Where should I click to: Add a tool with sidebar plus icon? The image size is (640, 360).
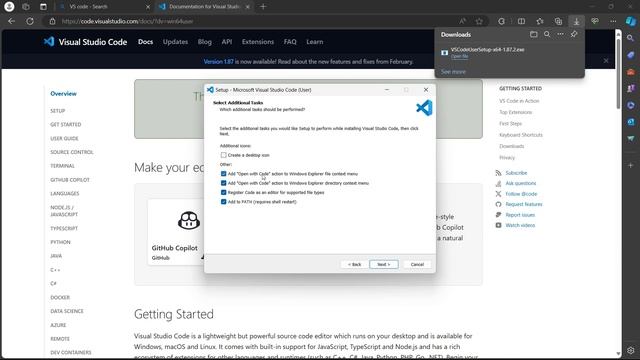click(x=631, y=165)
